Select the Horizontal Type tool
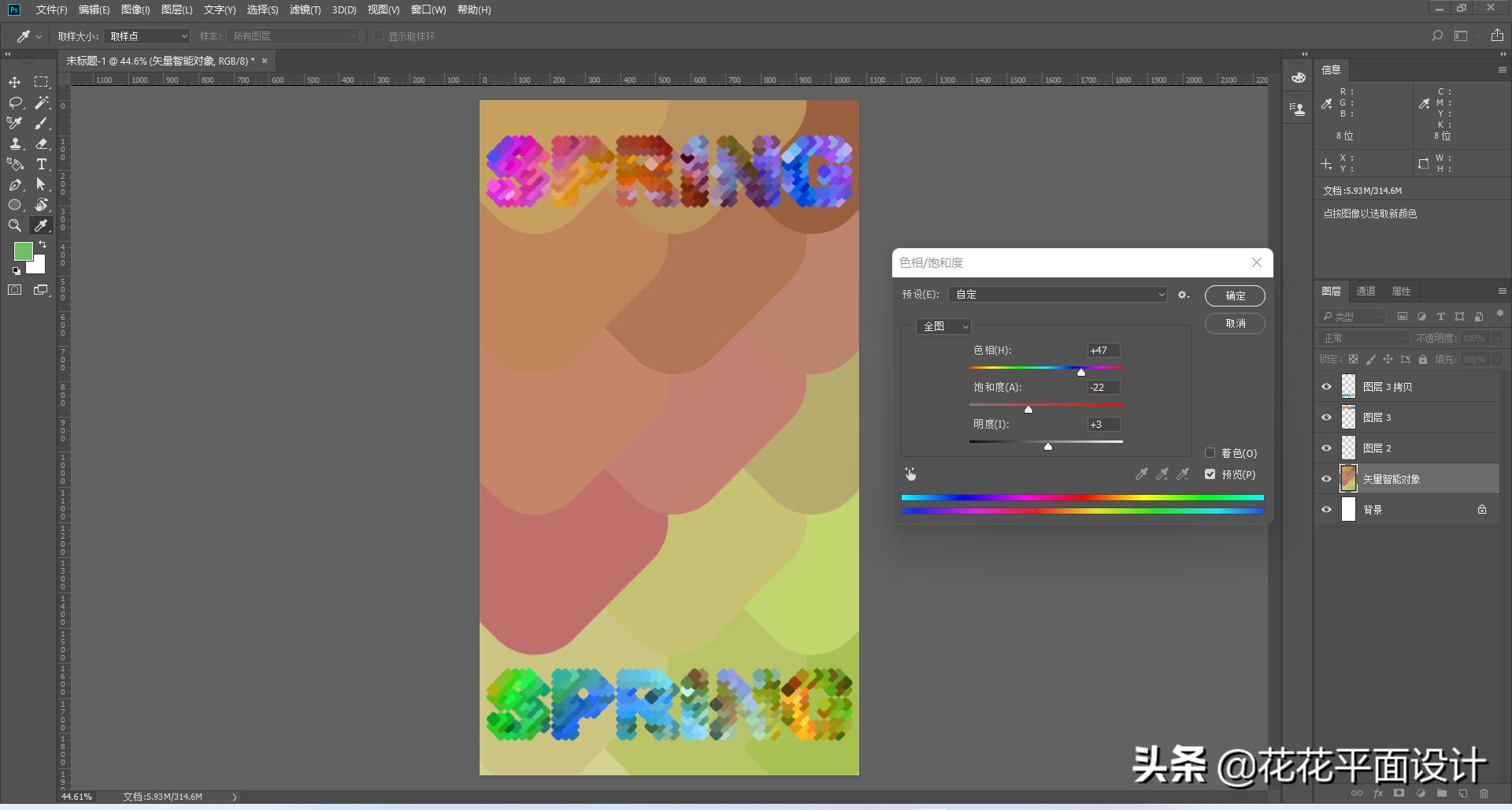1512x810 pixels. 41,165
